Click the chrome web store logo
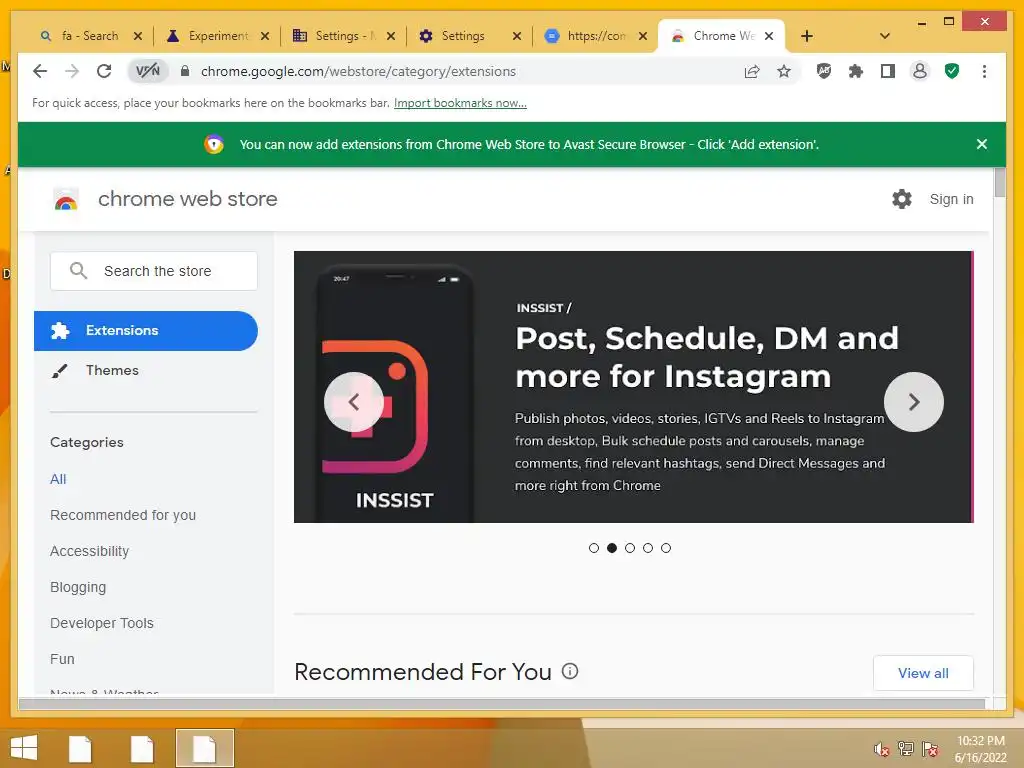Viewport: 1024px width, 768px height. (65, 199)
